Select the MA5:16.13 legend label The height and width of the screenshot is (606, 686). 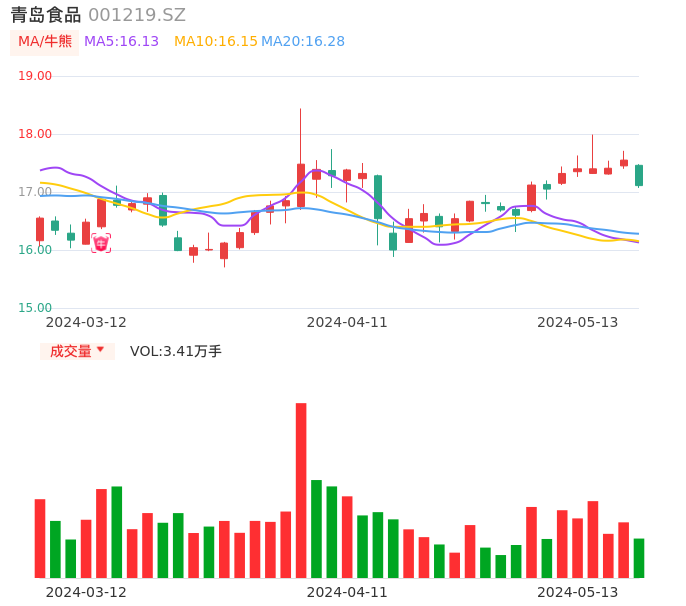[x=121, y=42]
